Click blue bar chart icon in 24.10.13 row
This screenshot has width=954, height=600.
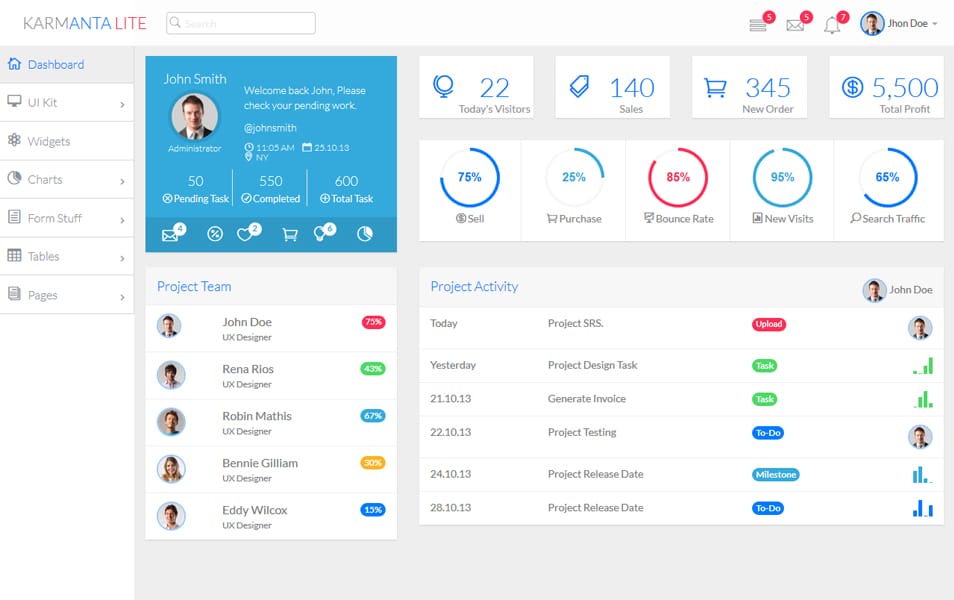[x=922, y=475]
